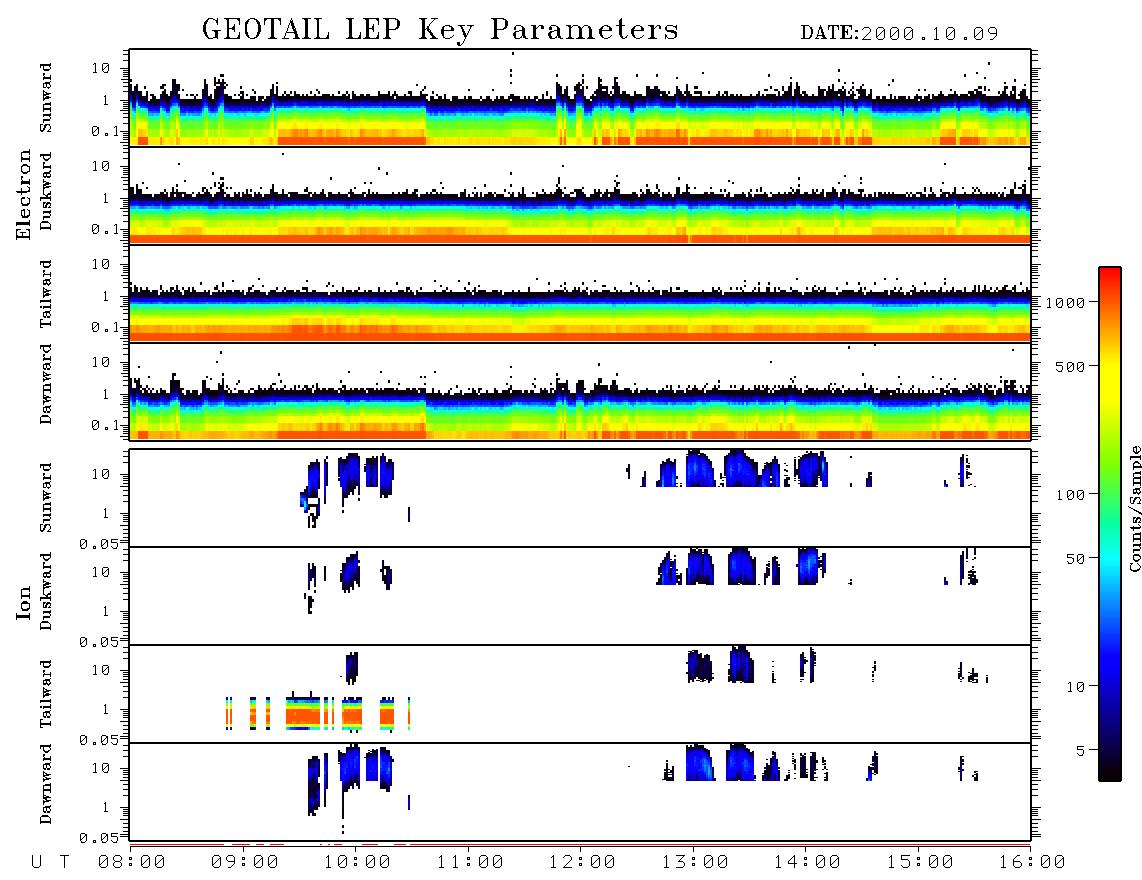Click the "Counts/Sample" colorbar title

point(1135,508)
